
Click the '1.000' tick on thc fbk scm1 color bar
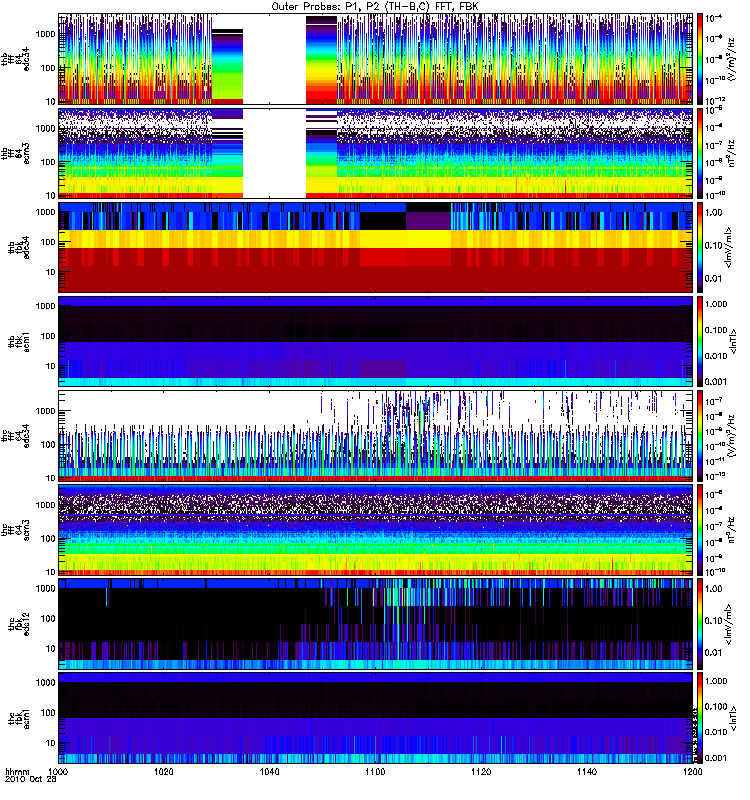(x=716, y=681)
